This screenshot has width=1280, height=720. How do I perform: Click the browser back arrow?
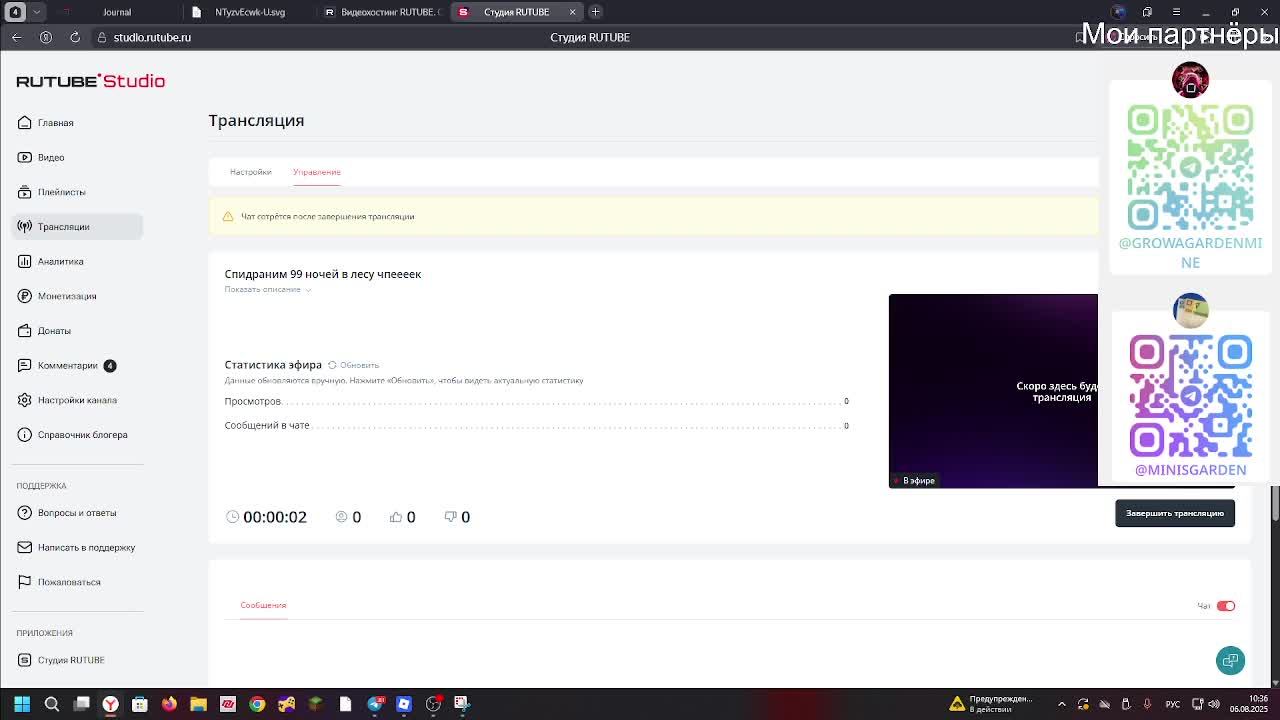click(17, 37)
